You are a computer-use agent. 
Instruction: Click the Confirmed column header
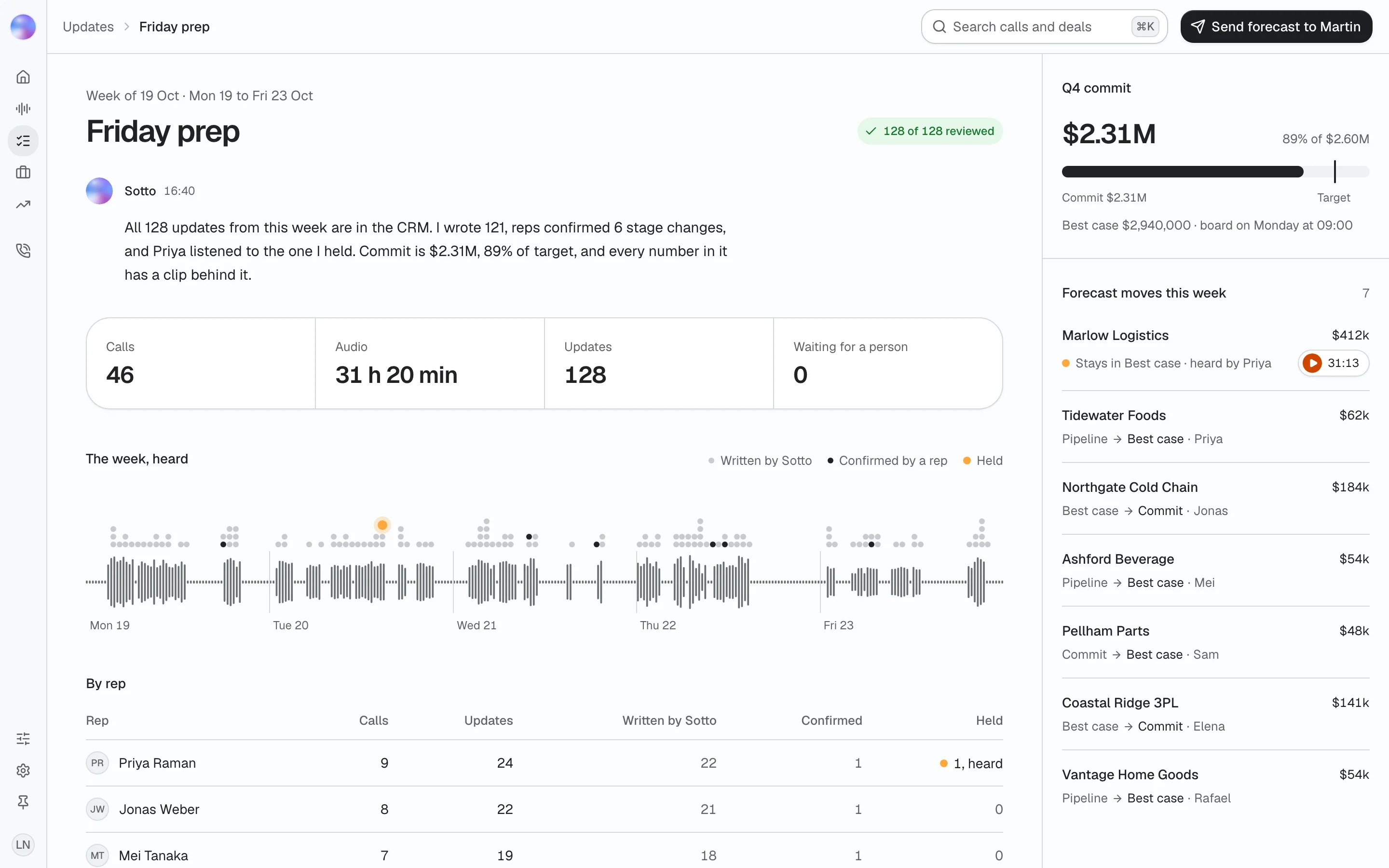[x=831, y=720]
